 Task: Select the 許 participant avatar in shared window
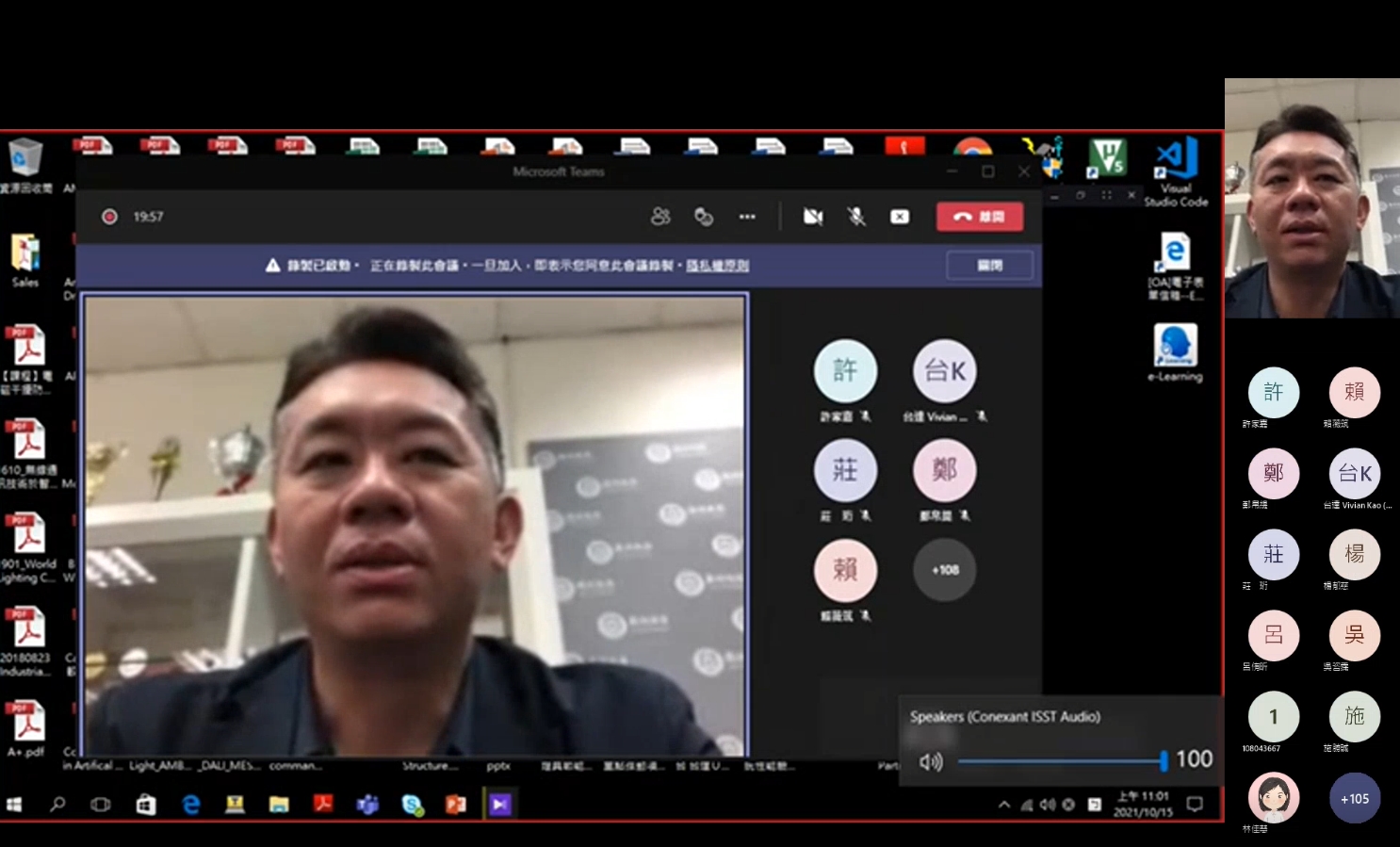845,370
